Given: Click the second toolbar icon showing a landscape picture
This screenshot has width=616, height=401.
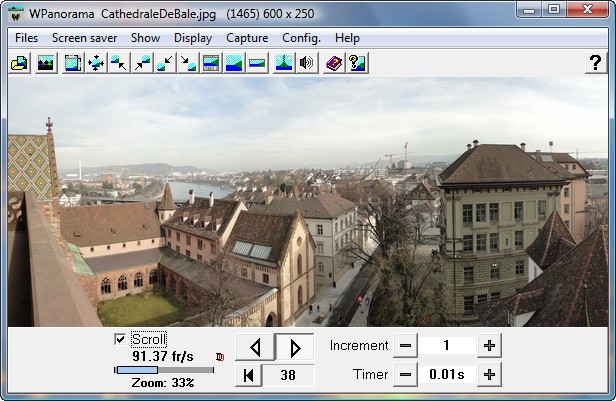Looking at the screenshot, I should 45,63.
